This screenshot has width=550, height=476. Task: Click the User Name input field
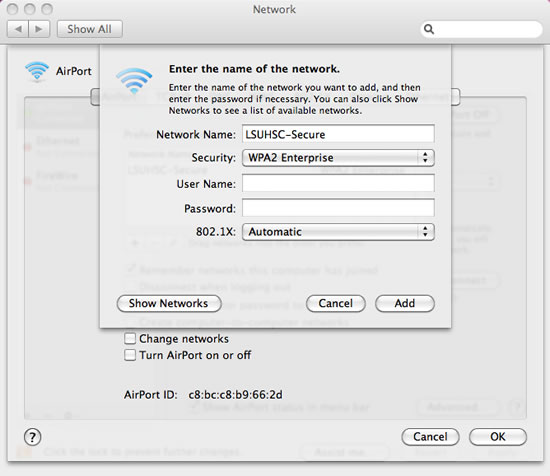coord(338,183)
